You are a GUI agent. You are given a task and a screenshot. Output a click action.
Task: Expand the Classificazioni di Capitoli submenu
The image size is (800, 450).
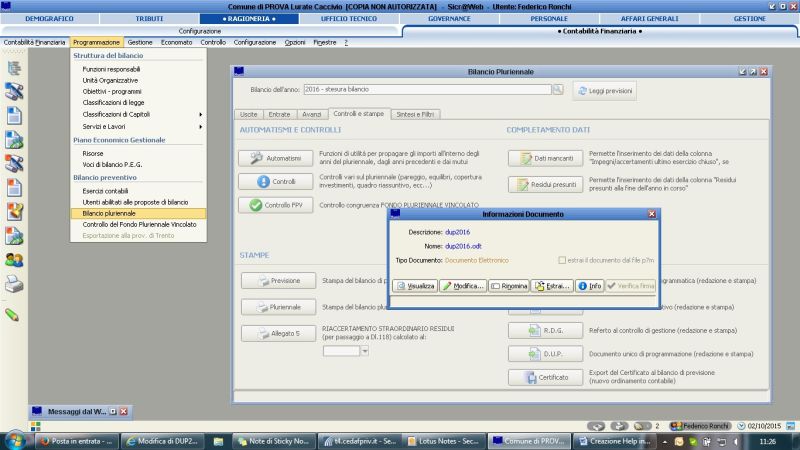(x=140, y=114)
